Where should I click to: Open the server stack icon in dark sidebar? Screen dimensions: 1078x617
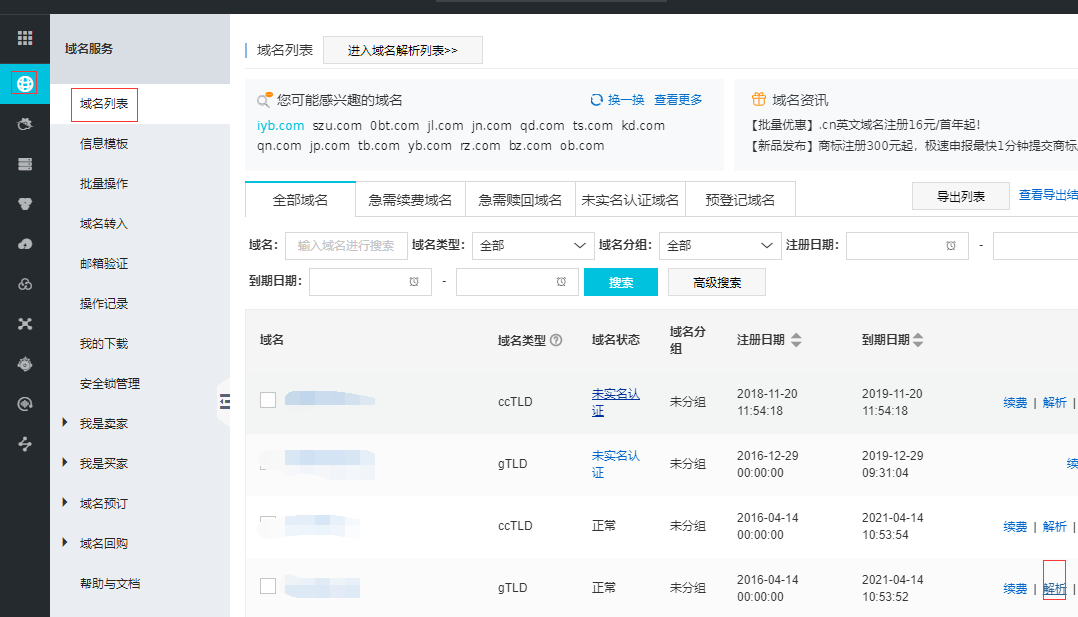[x=25, y=164]
